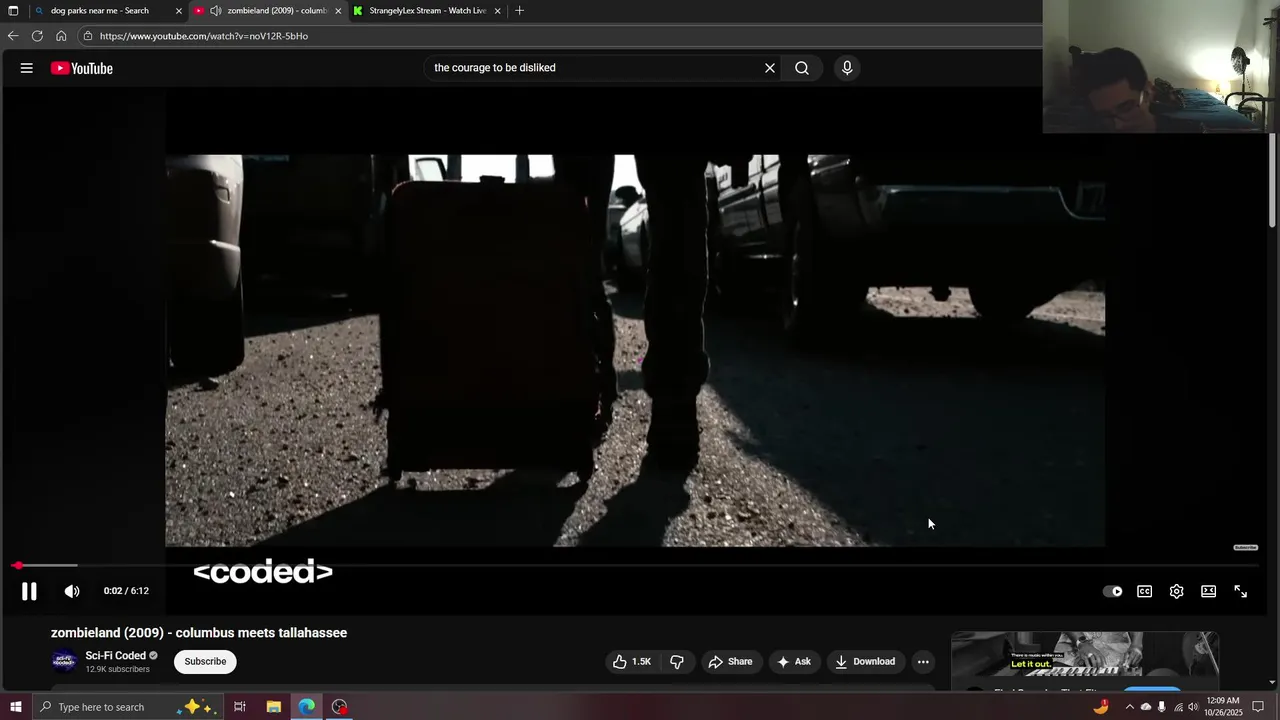1280x720 pixels.
Task: Show hidden system tray icons
Action: (1130, 707)
